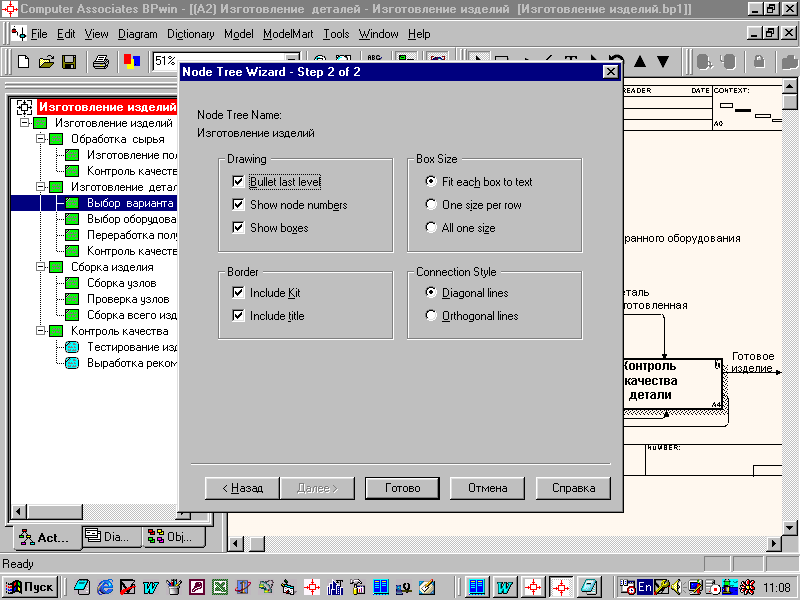Switch to the Word taskbar button
The image size is (800, 600).
click(x=504, y=587)
